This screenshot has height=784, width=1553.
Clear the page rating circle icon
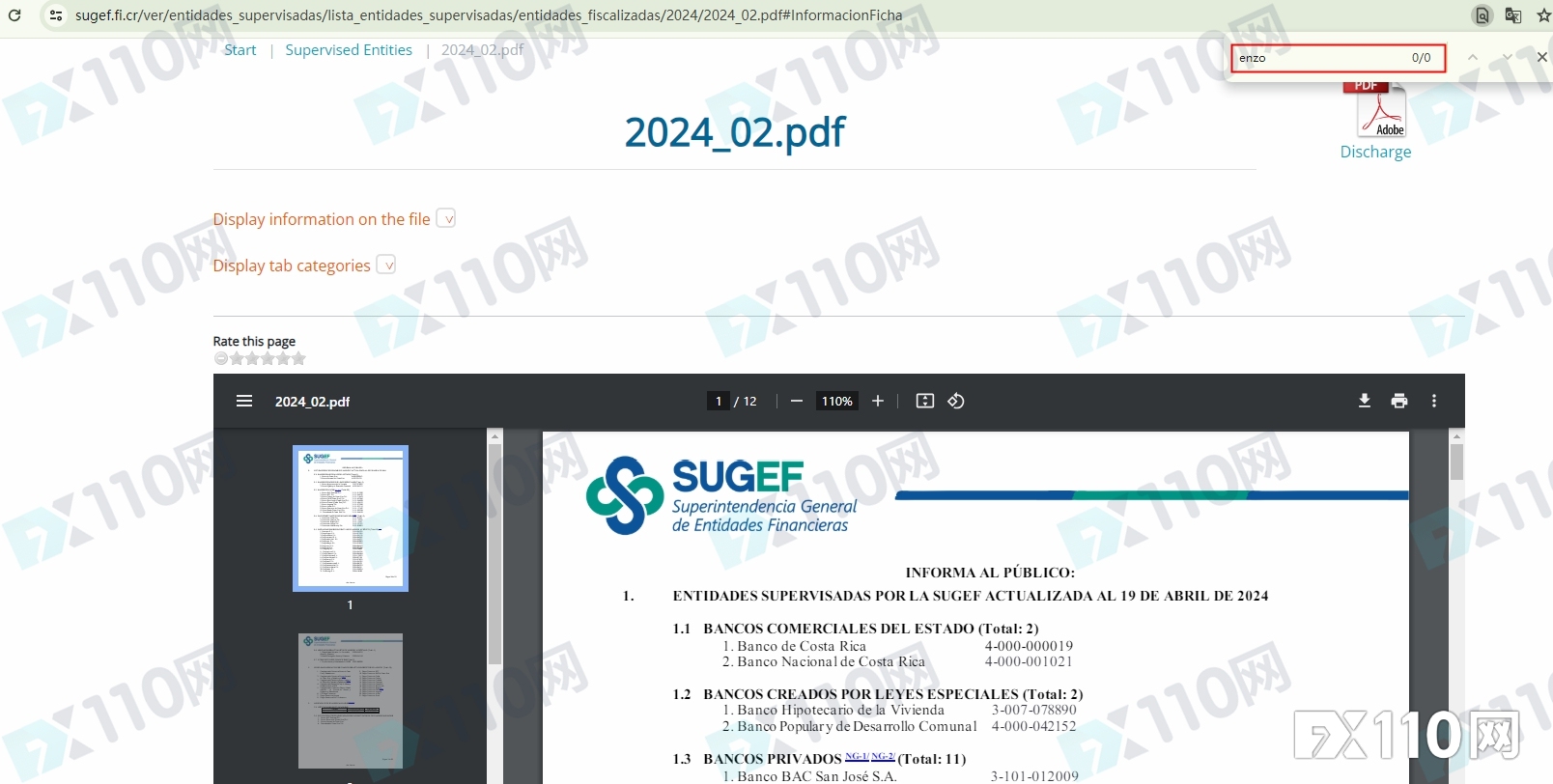221,358
